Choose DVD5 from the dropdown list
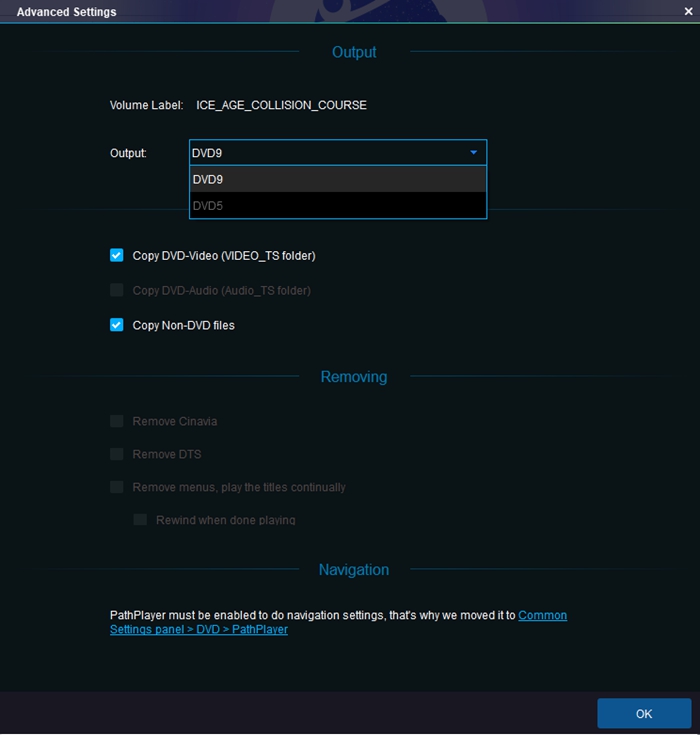This screenshot has height=735, width=700. tap(338, 206)
